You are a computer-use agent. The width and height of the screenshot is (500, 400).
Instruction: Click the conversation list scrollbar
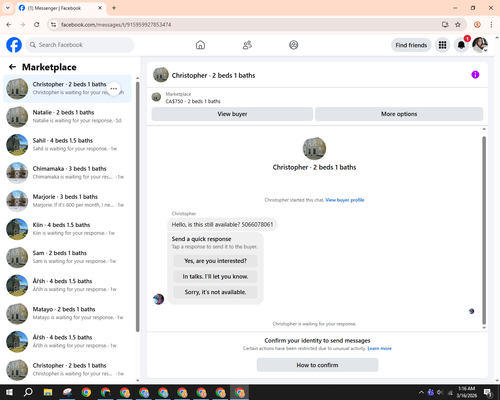coord(138,207)
